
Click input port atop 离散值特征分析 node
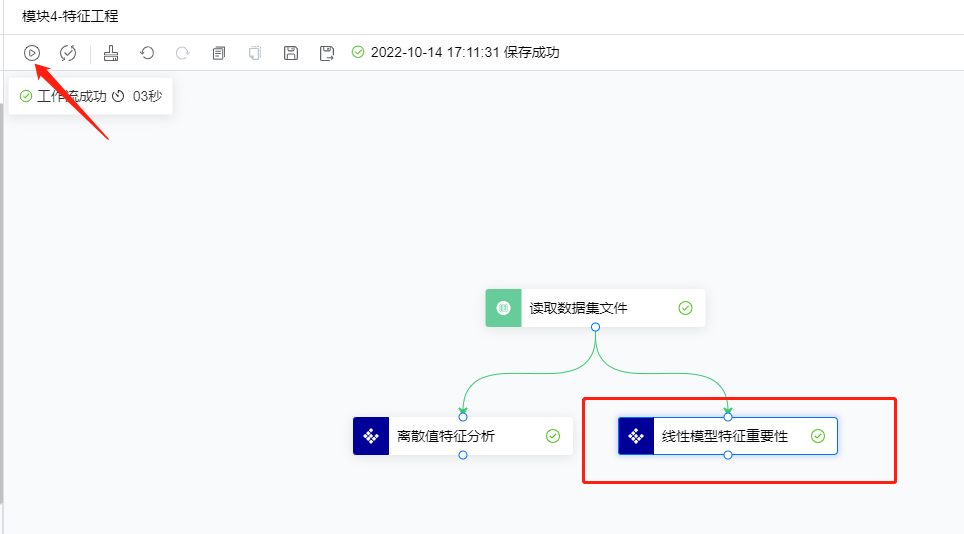pyautogui.click(x=463, y=417)
